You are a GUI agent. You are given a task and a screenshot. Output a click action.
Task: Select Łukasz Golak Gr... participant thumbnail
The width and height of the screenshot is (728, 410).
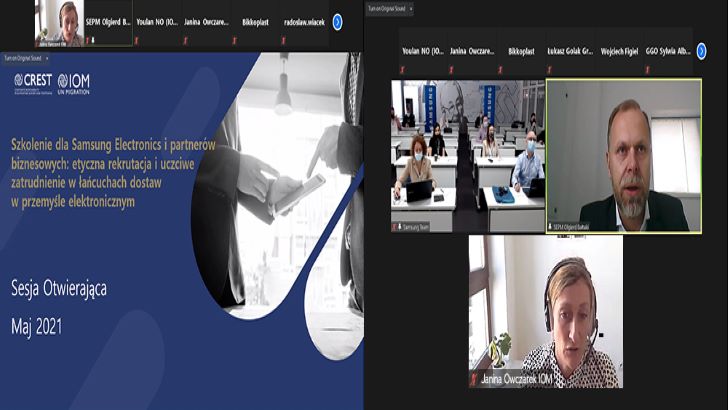pyautogui.click(x=570, y=51)
